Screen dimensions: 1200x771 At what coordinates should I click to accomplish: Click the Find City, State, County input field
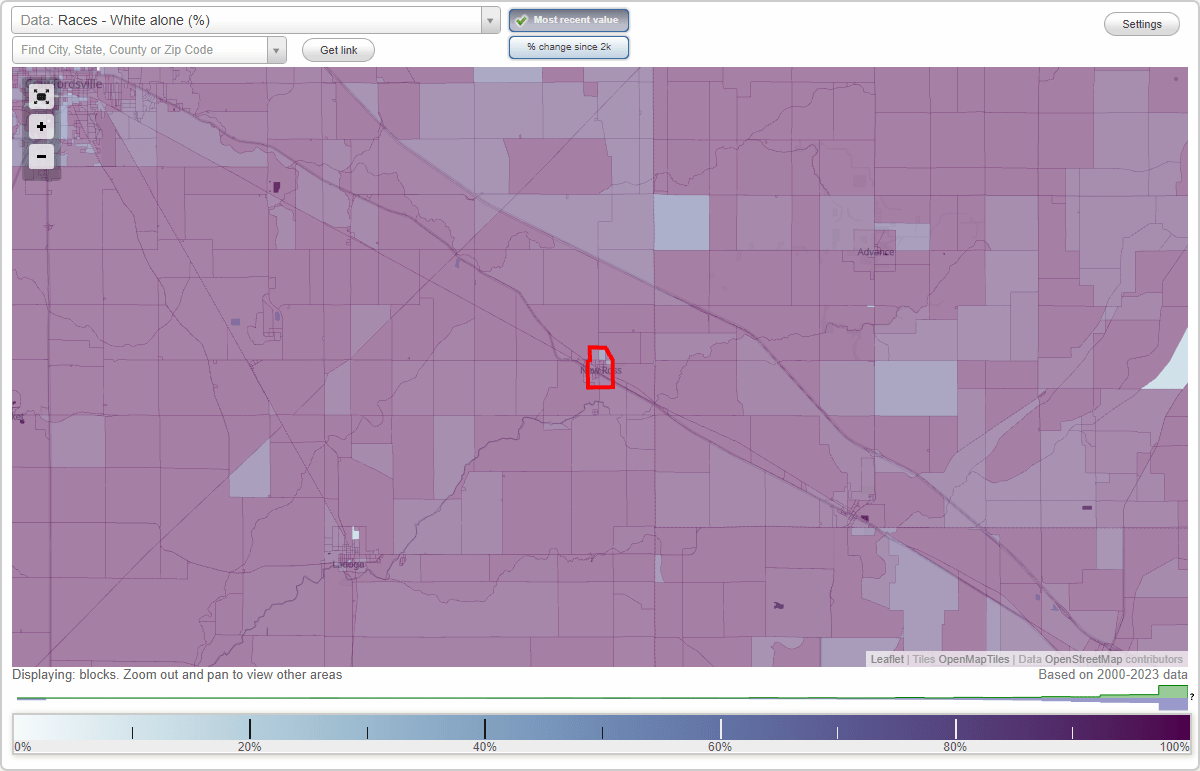(140, 48)
